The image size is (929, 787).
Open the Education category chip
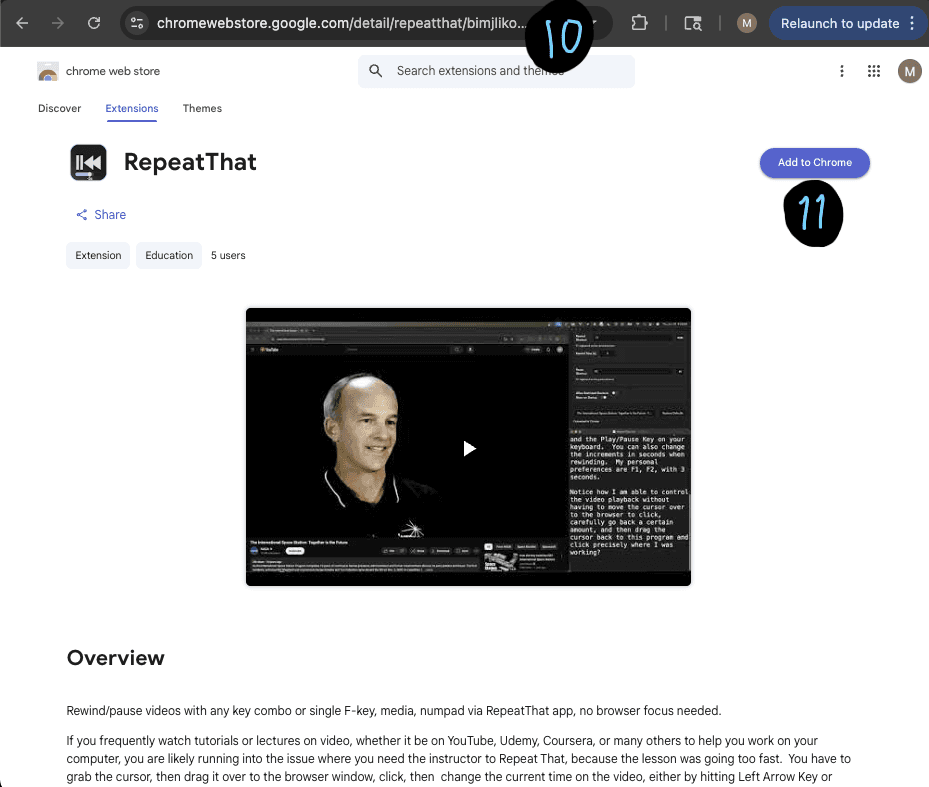169,255
